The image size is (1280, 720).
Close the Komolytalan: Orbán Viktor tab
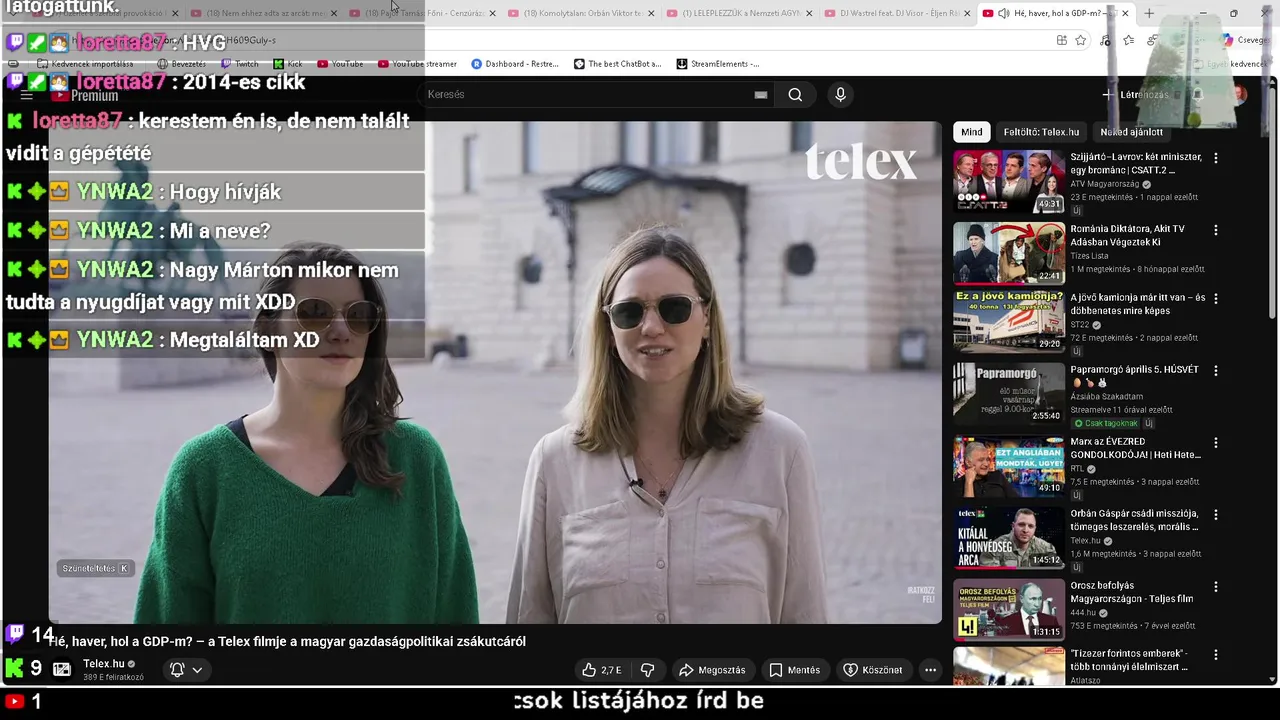click(x=651, y=13)
